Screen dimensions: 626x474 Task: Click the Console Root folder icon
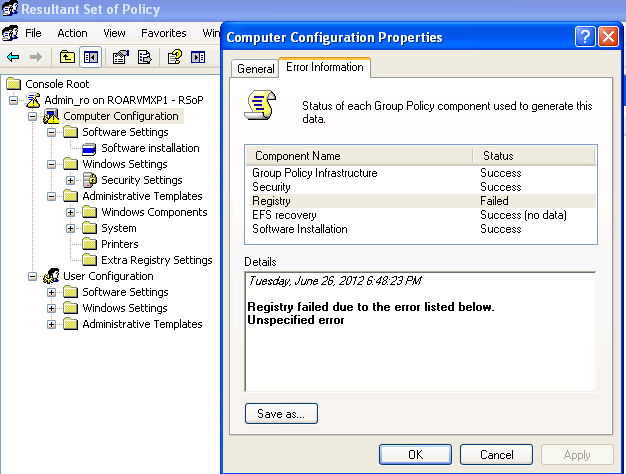point(14,84)
